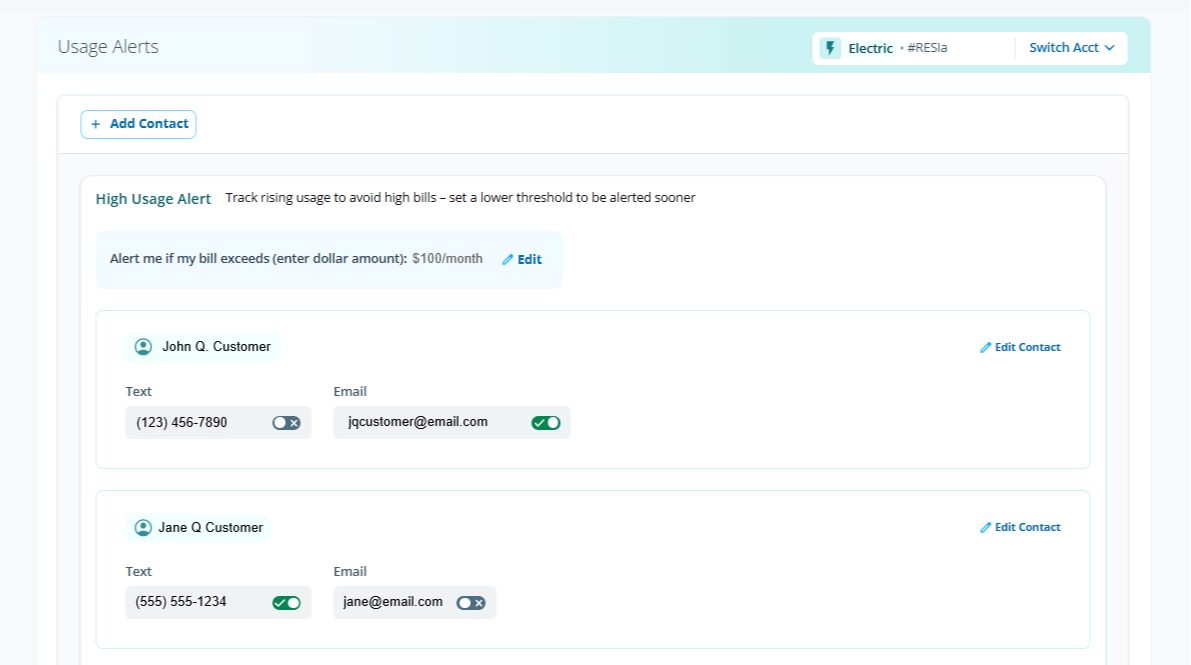Enable text alerts for (123) 456-7890
The width and height of the screenshot is (1191, 665).
[286, 423]
